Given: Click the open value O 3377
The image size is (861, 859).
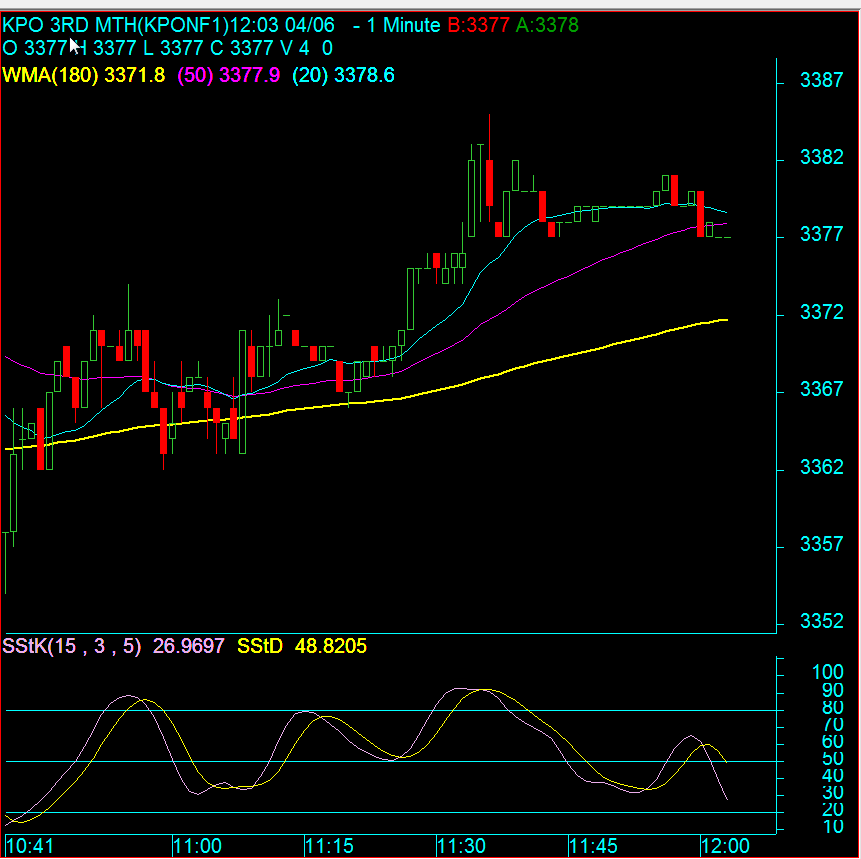Looking at the screenshot, I should click(35, 48).
